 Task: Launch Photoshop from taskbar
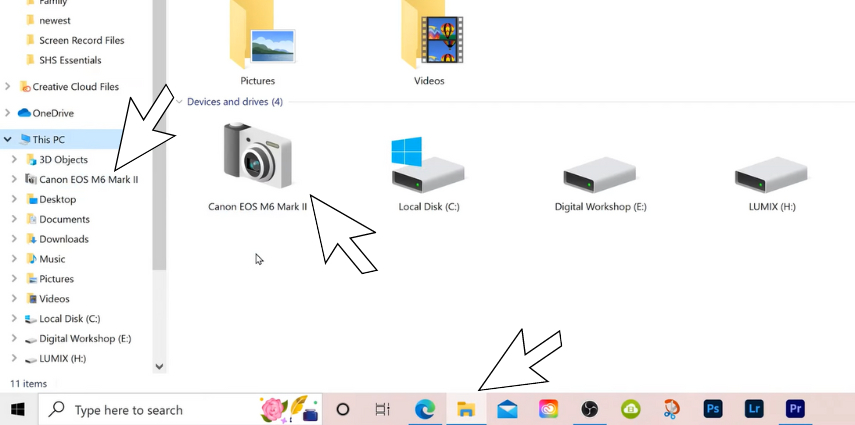coord(713,409)
